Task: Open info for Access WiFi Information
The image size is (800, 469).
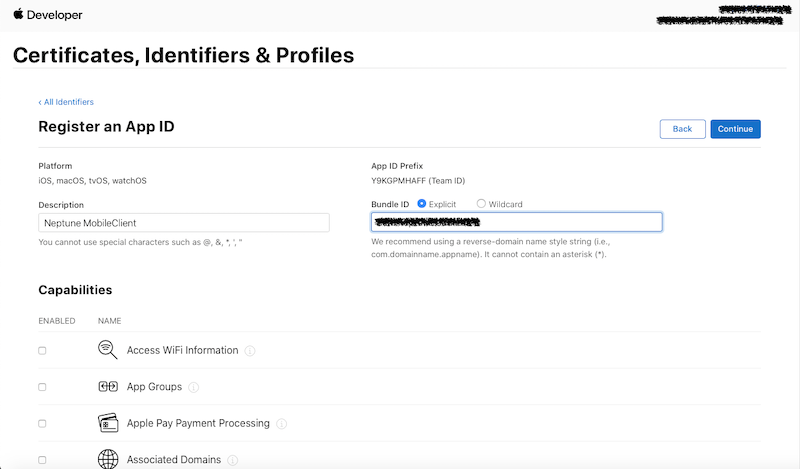Action: (249, 351)
